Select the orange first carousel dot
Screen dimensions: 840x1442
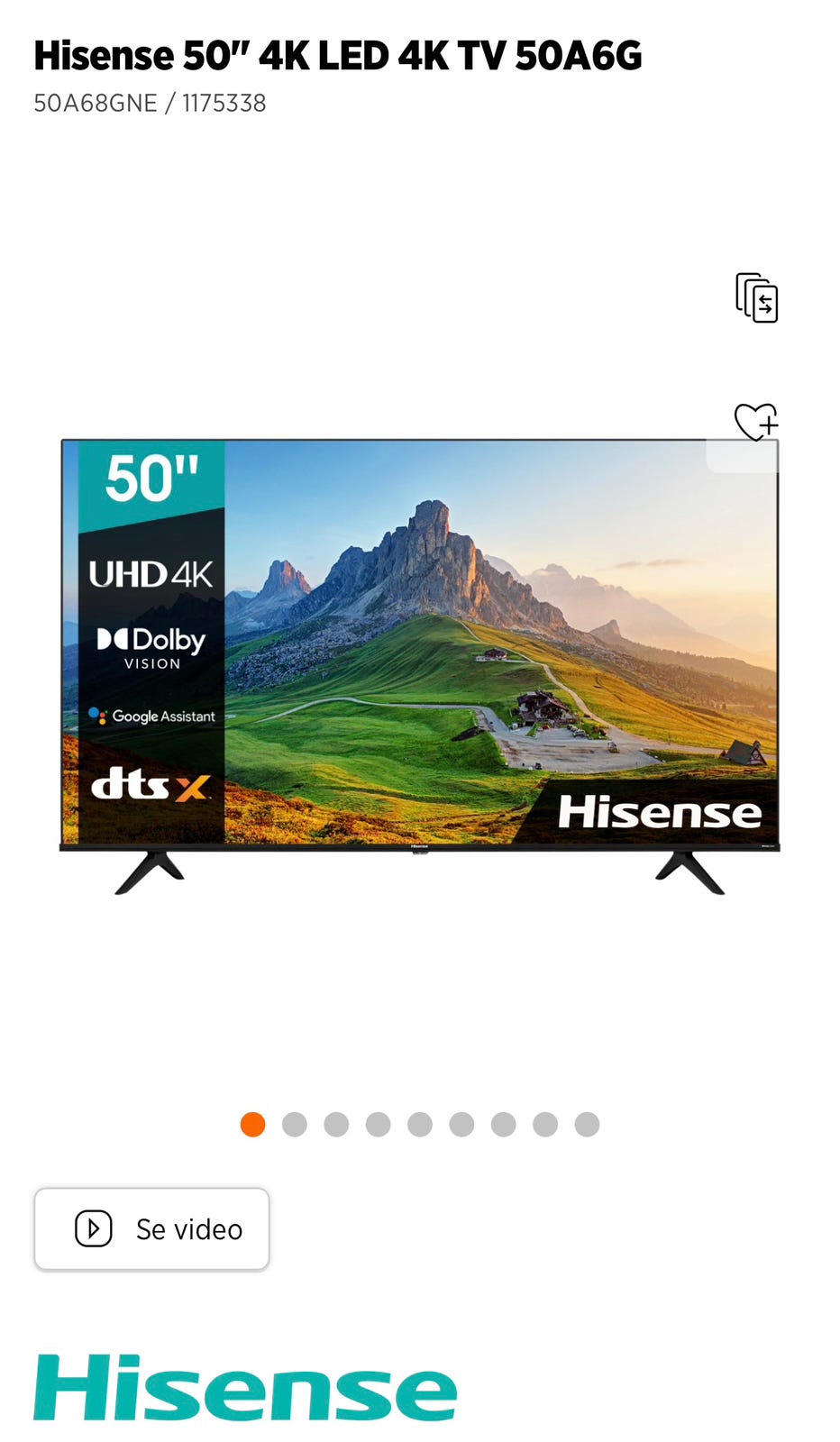coord(253,1125)
